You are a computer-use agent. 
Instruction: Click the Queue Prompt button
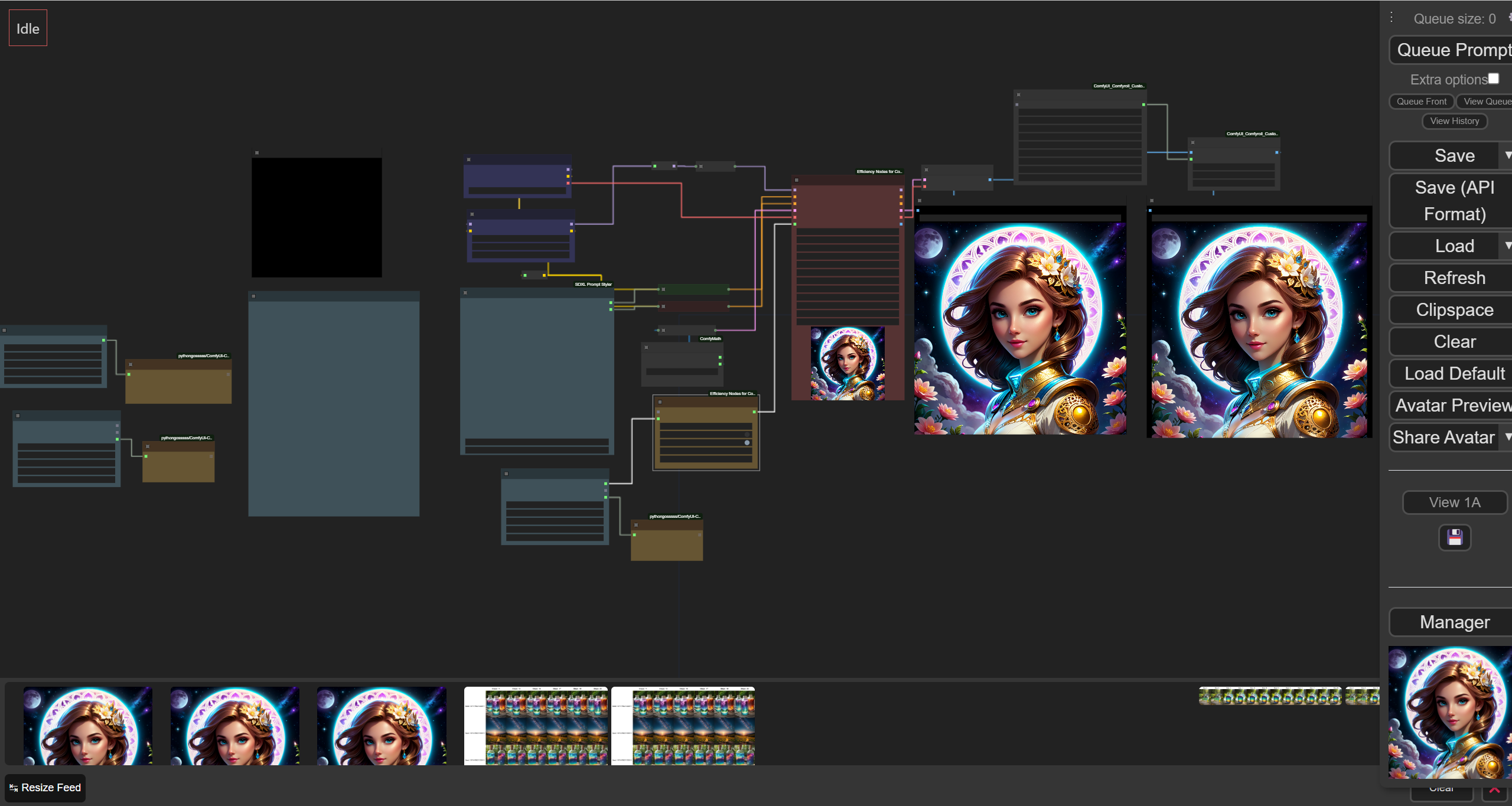[1453, 50]
